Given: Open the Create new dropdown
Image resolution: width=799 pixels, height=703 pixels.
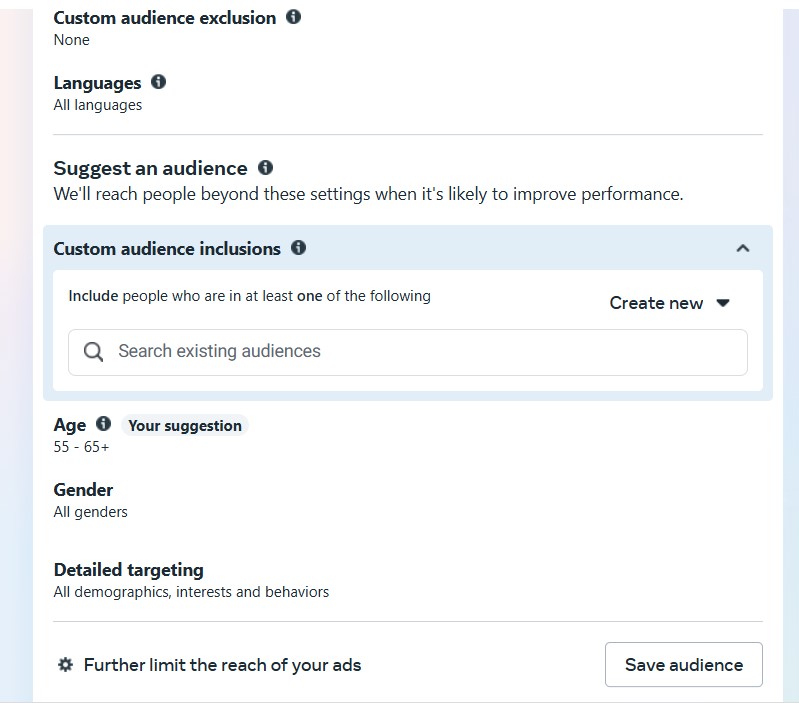Looking at the screenshot, I should [x=670, y=303].
